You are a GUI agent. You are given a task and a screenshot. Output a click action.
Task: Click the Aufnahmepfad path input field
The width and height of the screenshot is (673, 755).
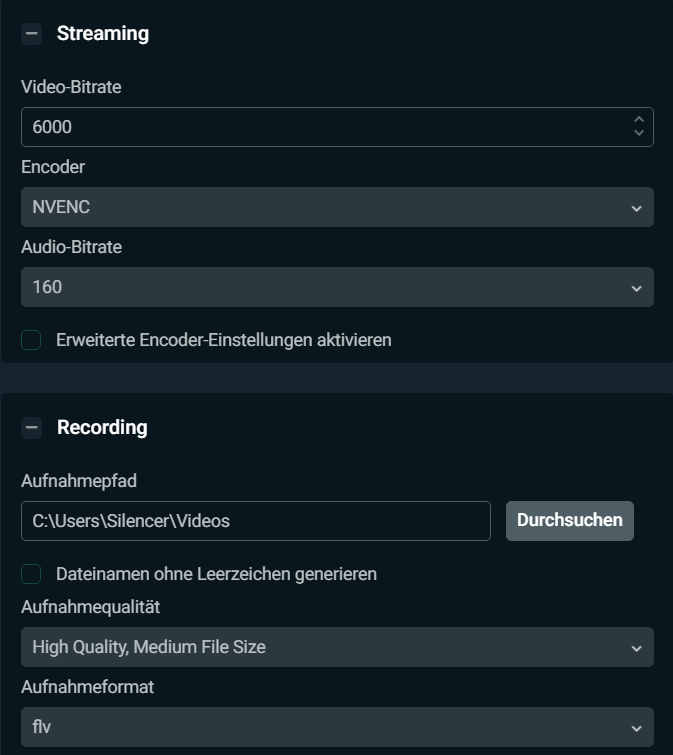[x=255, y=521]
